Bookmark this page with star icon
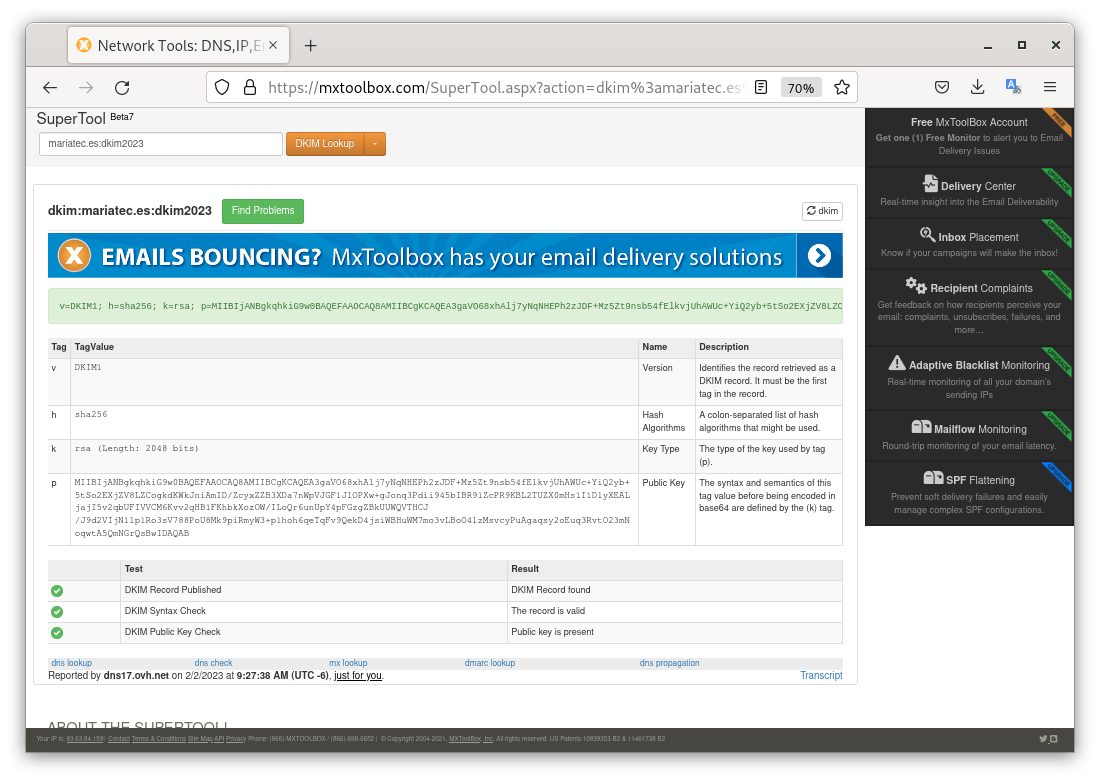Screen dimensions: 1100x781 (x=842, y=88)
